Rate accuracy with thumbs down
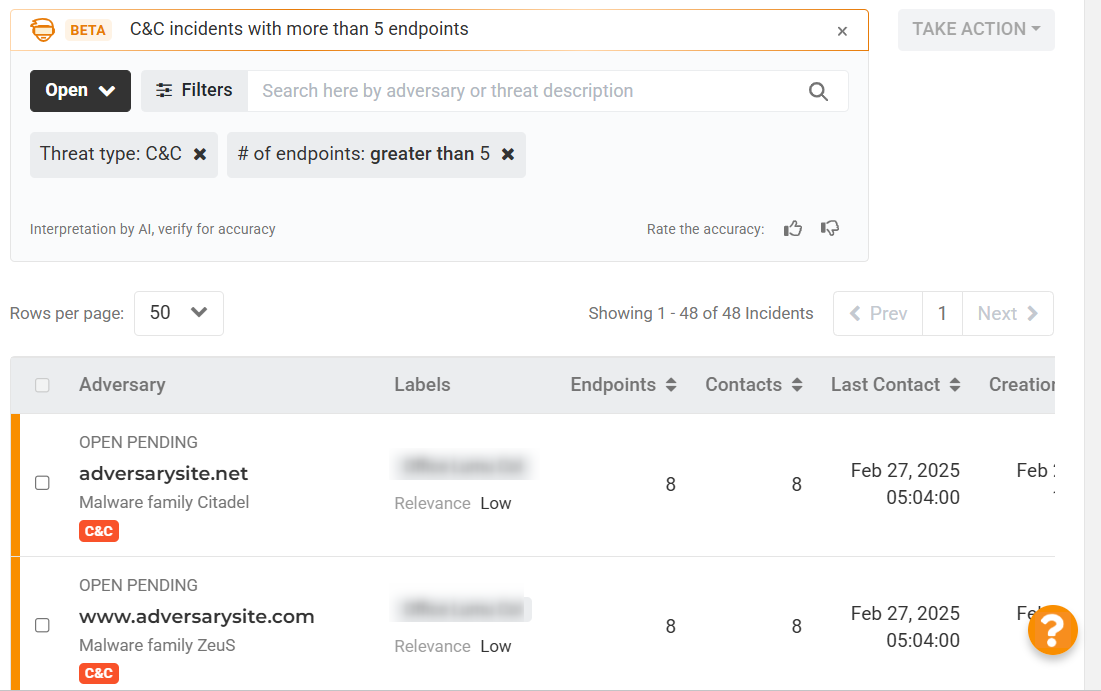 [x=829, y=229]
